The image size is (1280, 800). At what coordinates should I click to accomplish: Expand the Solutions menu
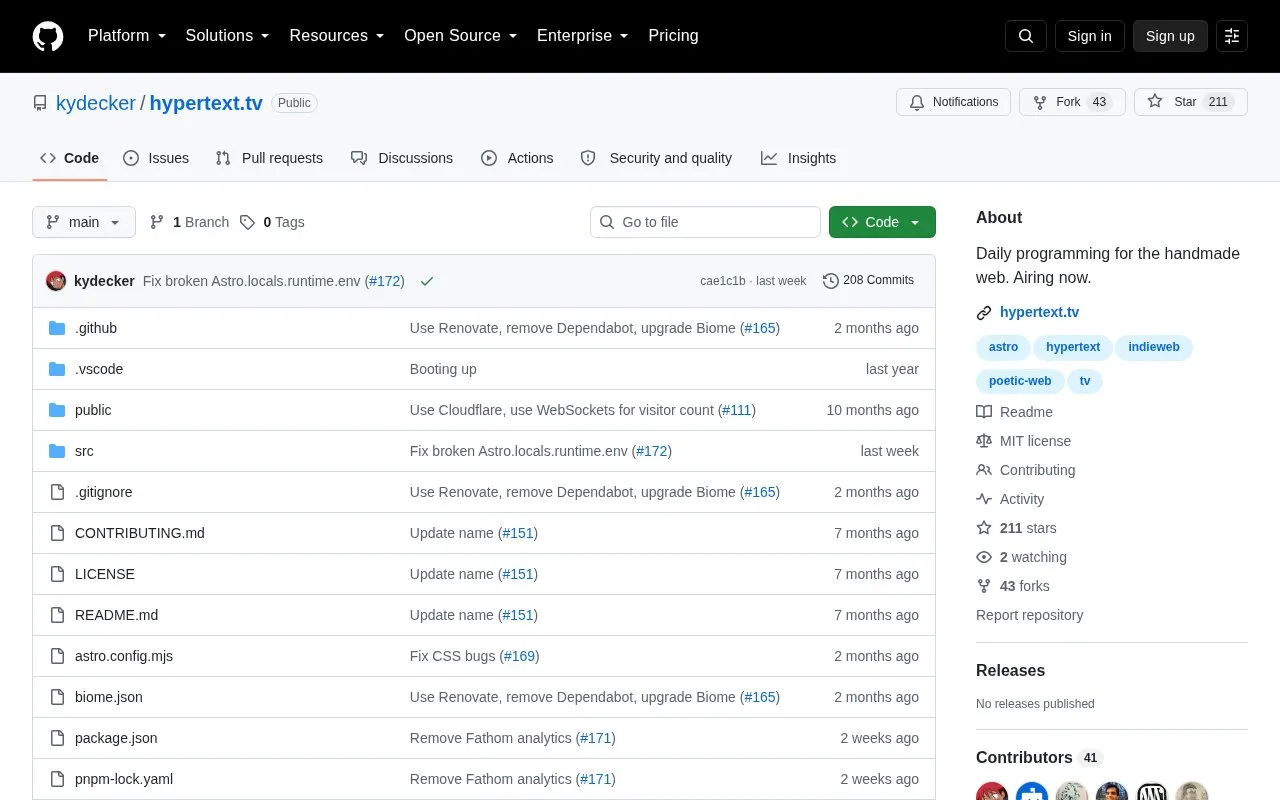228,36
